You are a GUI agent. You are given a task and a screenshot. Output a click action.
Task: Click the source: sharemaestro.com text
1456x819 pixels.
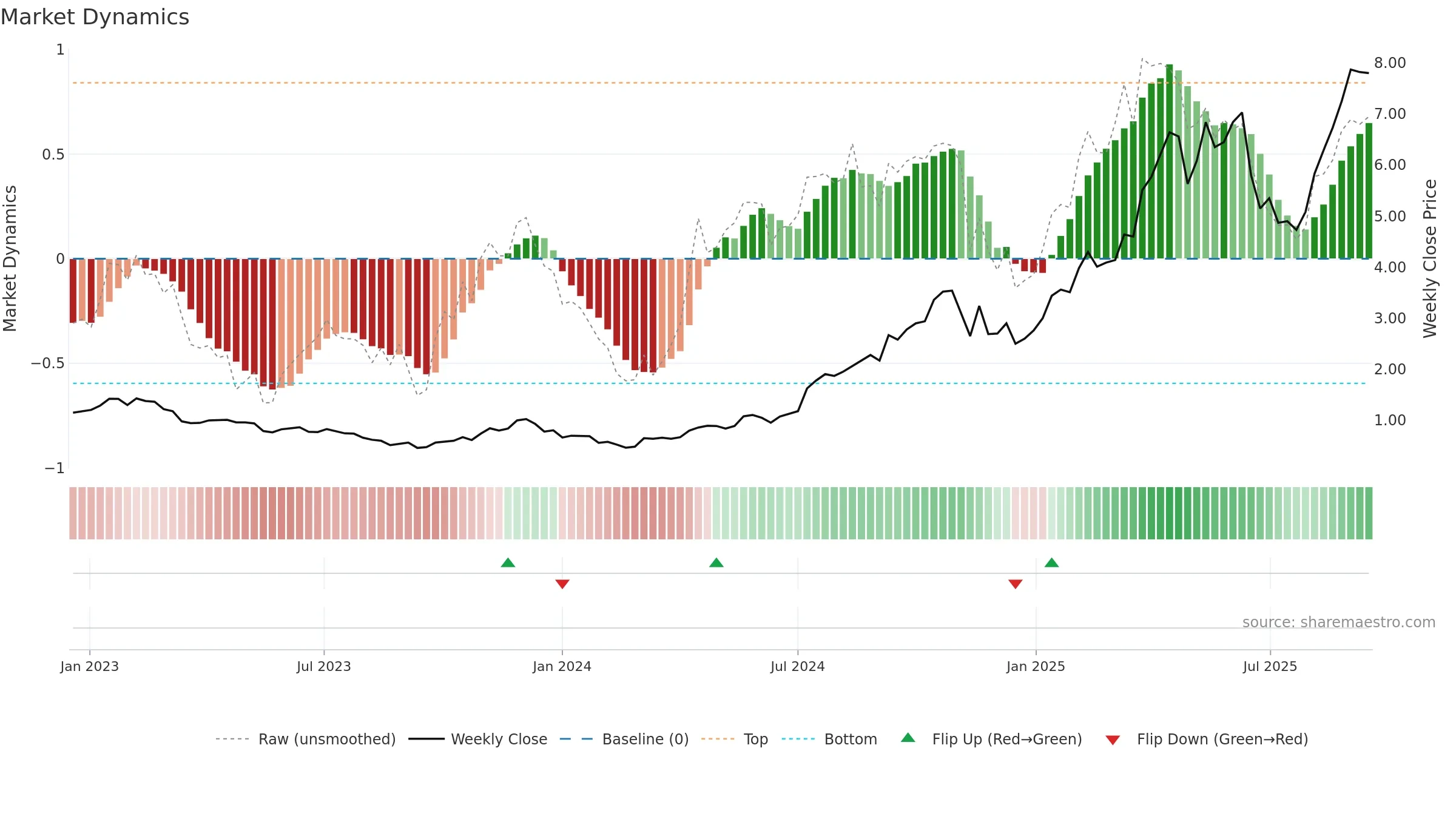1339,622
